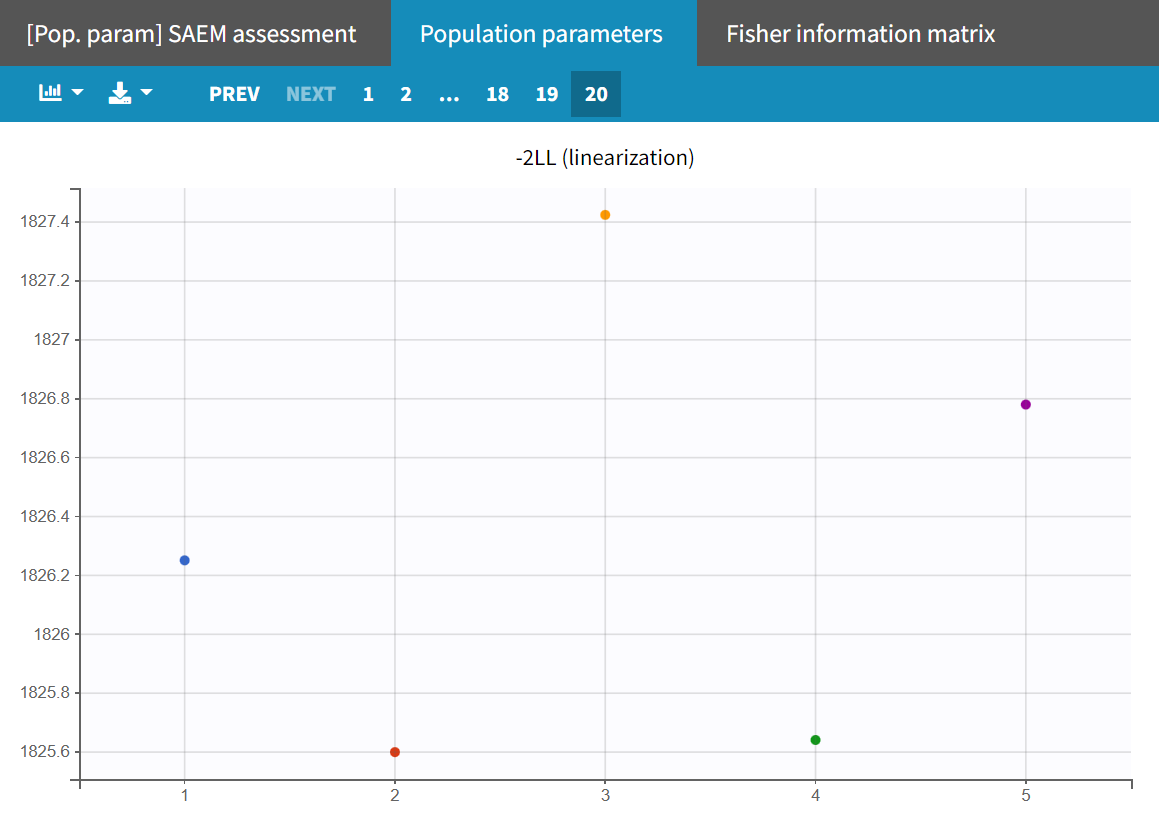Go to page 18

coord(497,94)
